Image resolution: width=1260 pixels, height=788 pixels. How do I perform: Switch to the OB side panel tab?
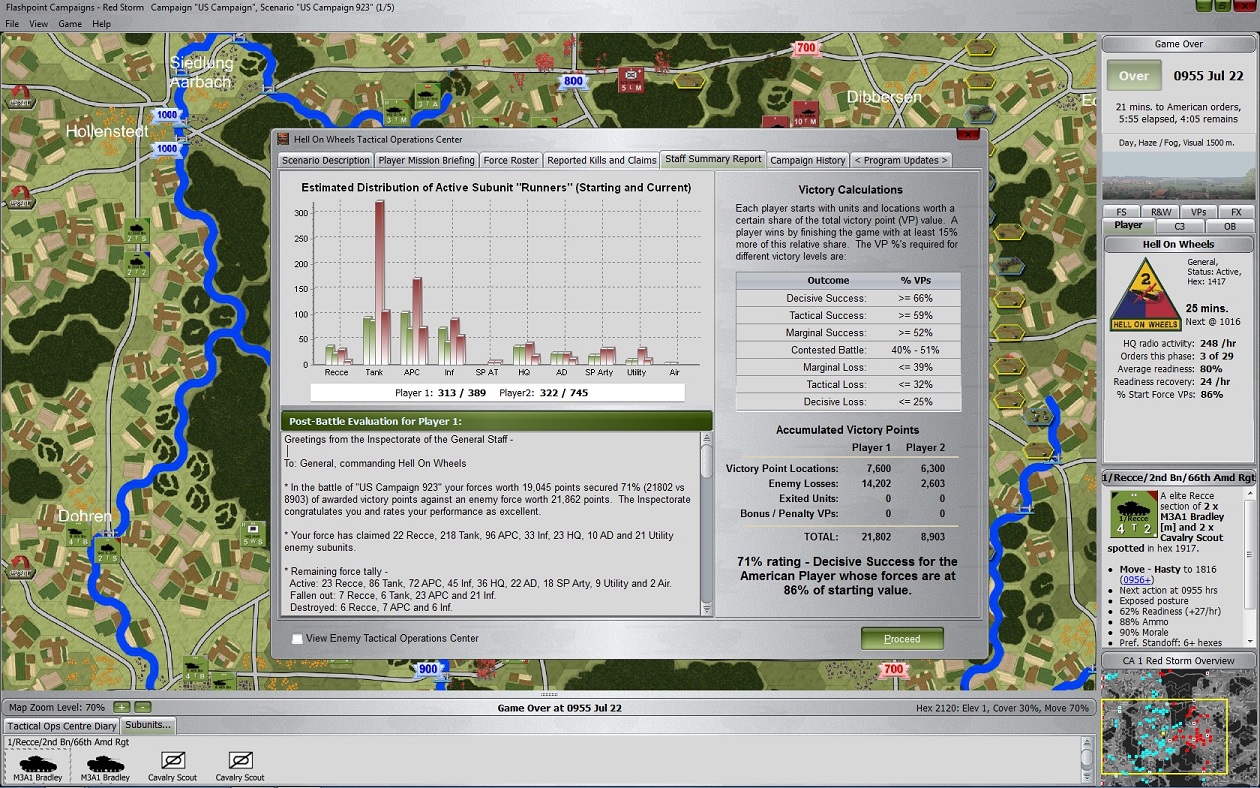[x=1230, y=226]
